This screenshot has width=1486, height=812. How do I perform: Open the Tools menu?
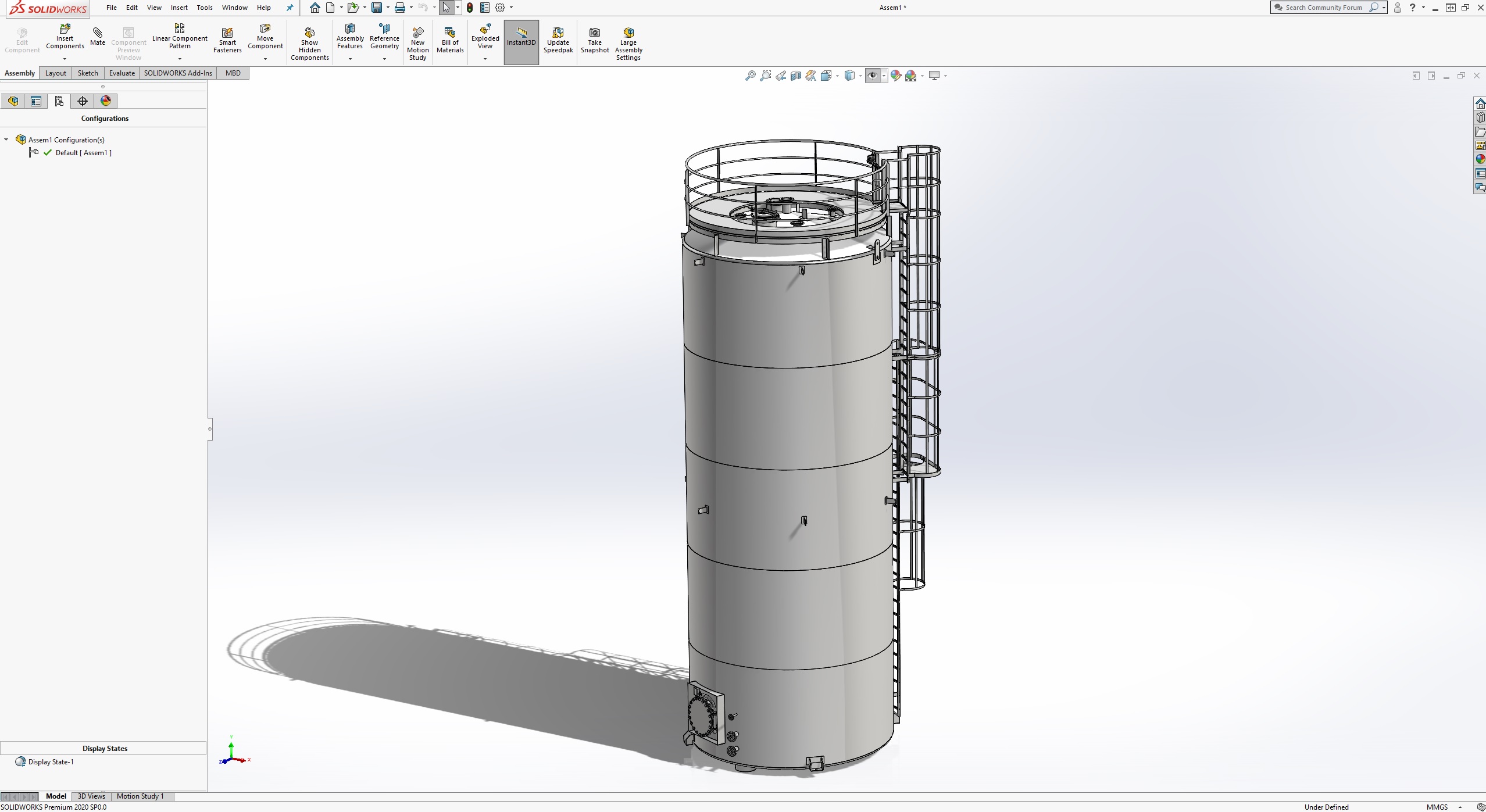click(205, 8)
